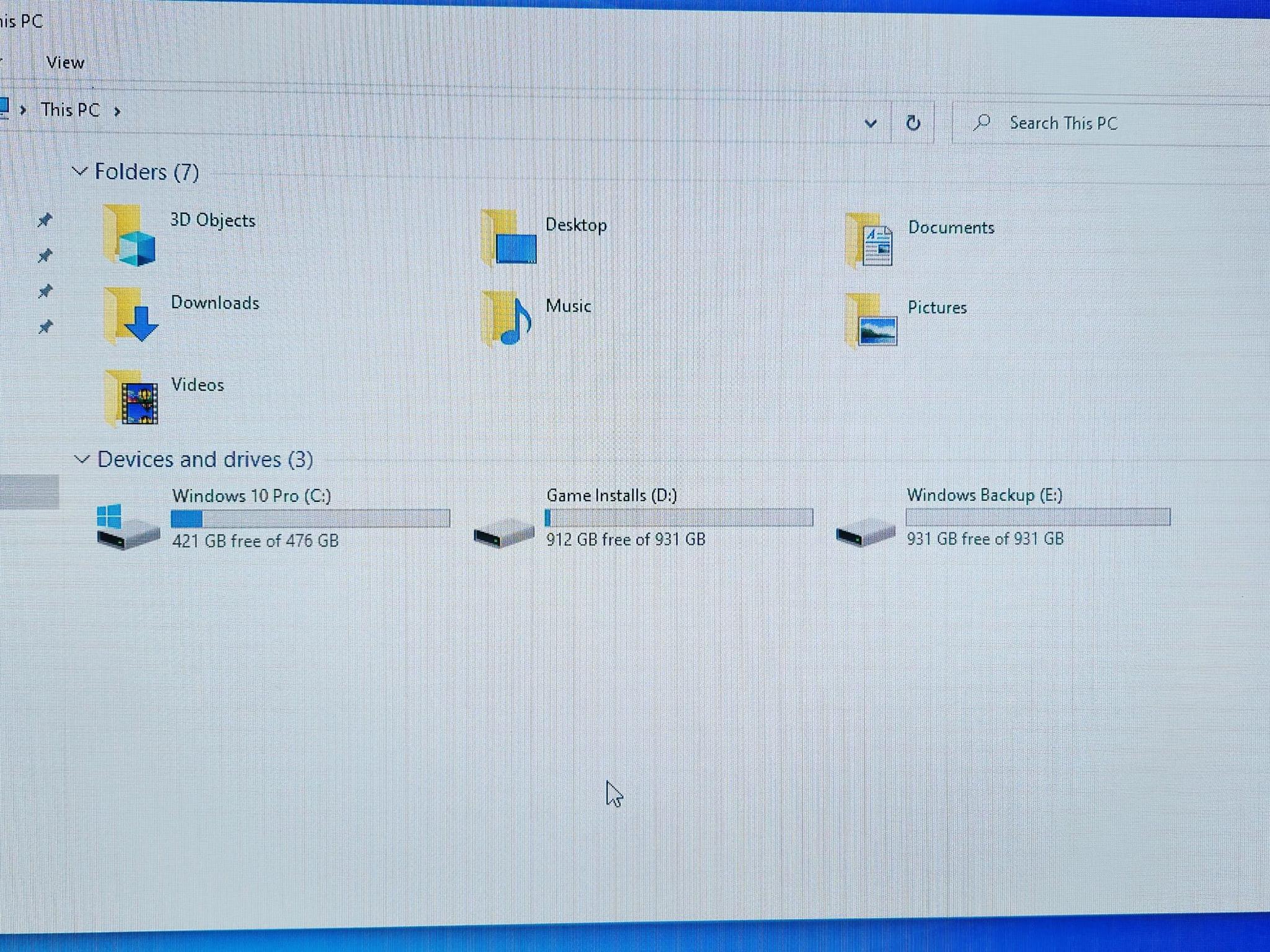
Task: Open the Documents folder icon
Action: pyautogui.click(x=869, y=240)
